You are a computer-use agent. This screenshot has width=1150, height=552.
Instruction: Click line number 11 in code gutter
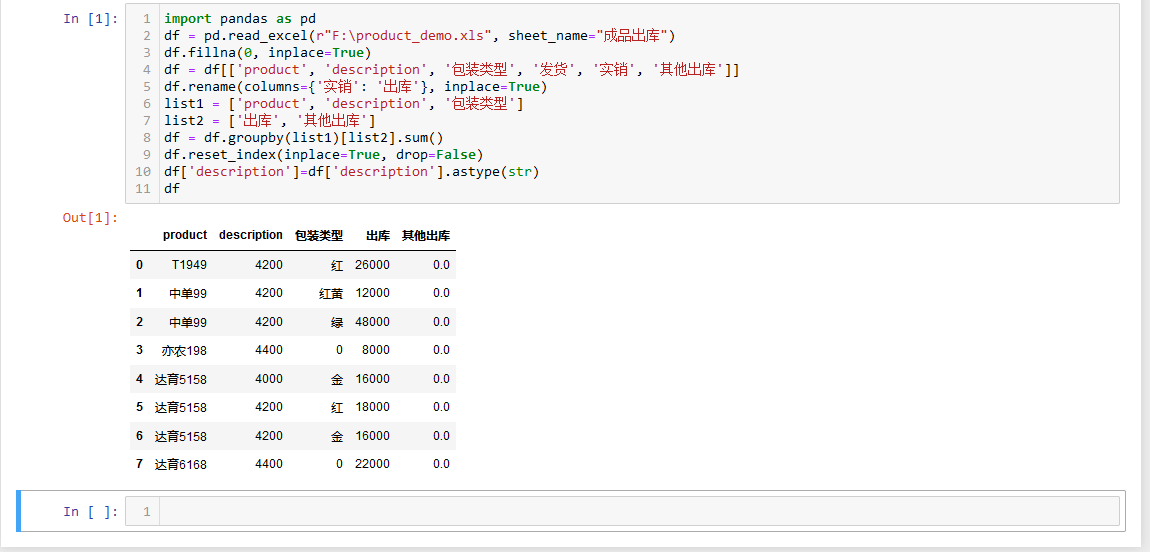click(147, 188)
